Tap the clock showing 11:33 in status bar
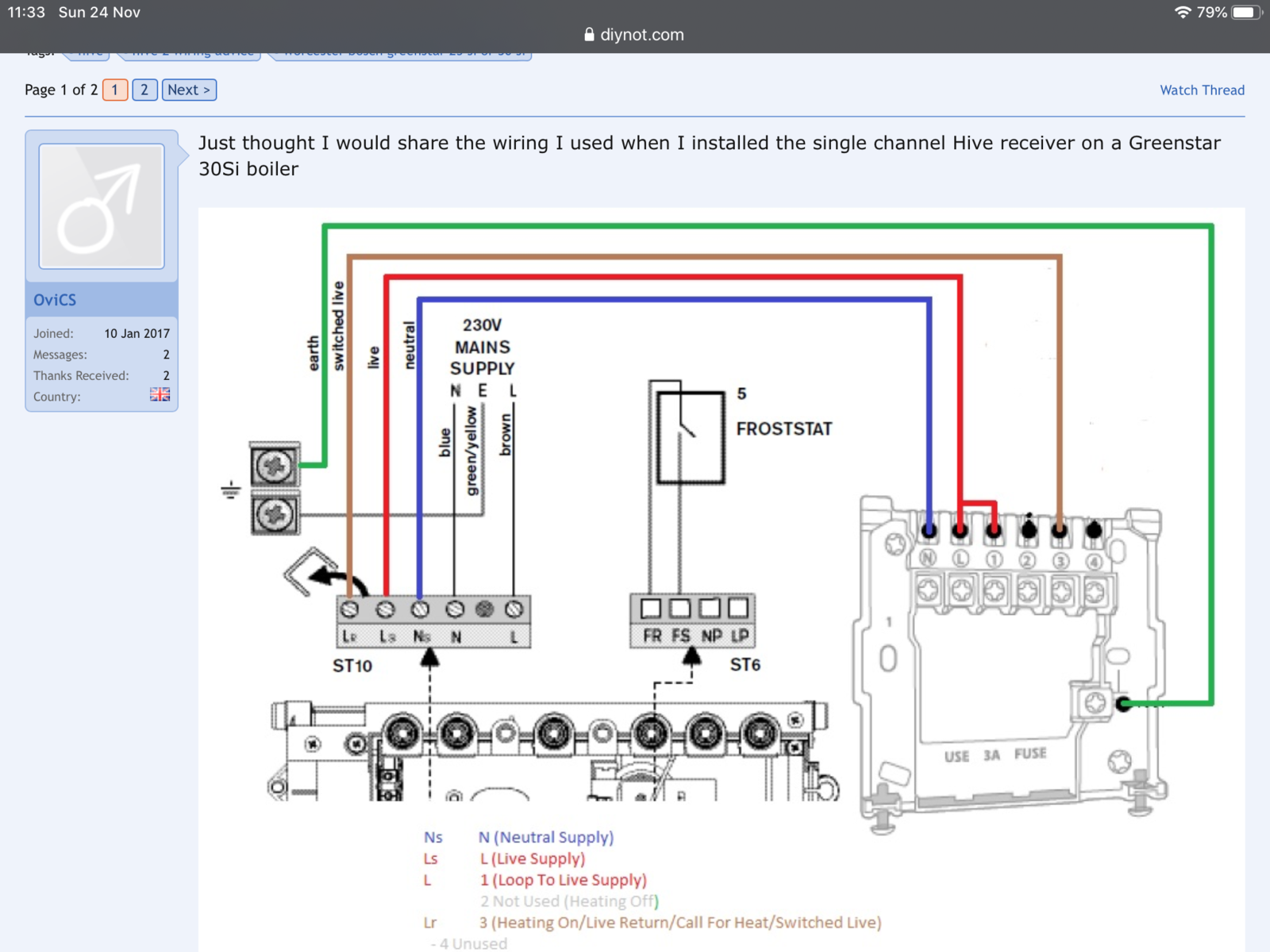The image size is (1270, 952). pyautogui.click(x=26, y=12)
